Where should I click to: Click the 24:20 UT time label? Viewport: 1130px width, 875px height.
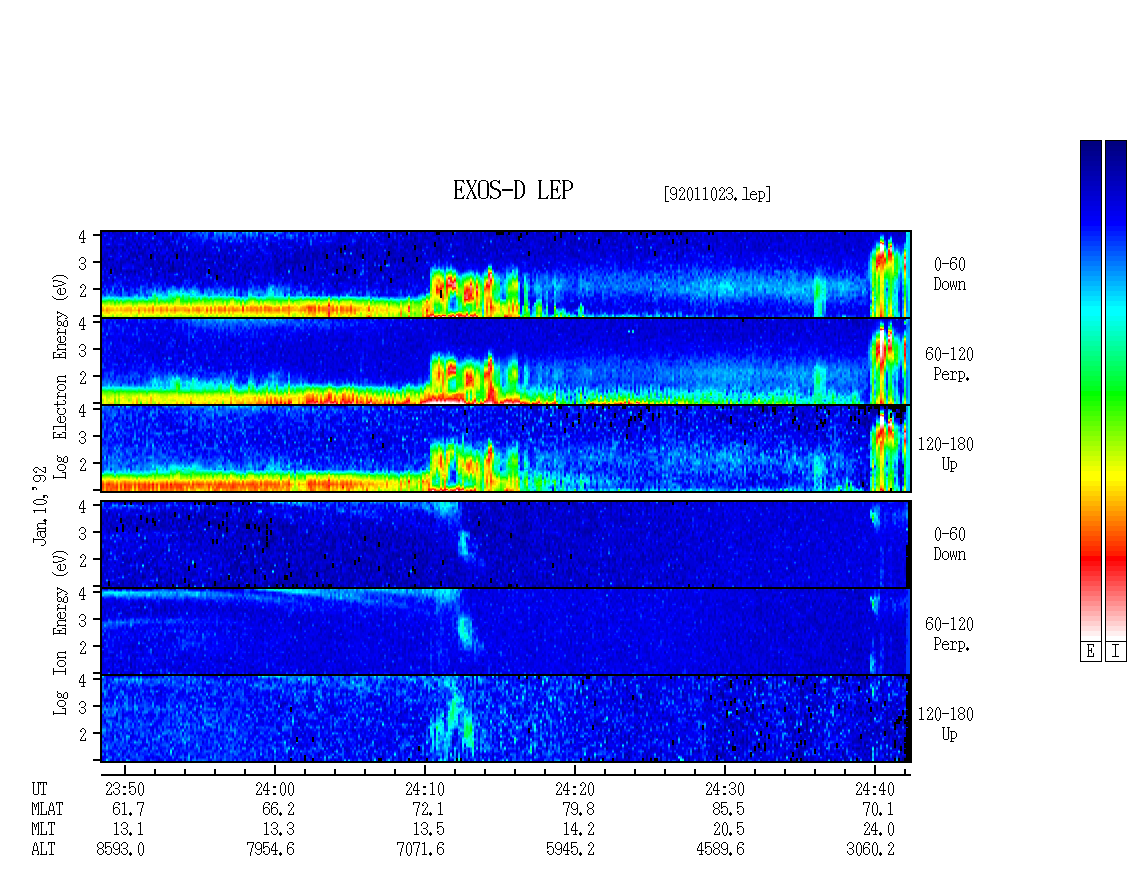(574, 789)
